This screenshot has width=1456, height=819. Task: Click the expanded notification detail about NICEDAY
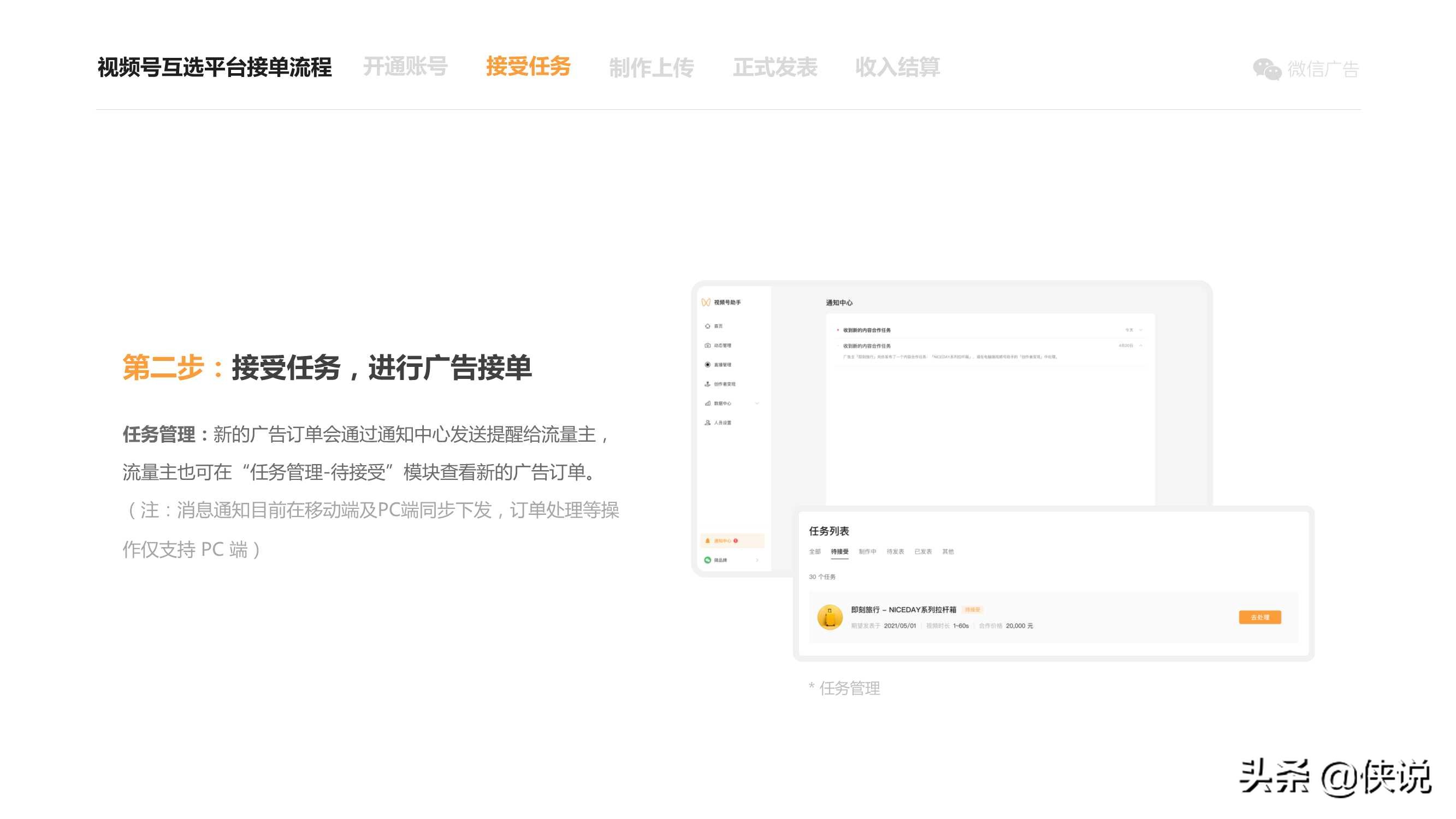[950, 357]
